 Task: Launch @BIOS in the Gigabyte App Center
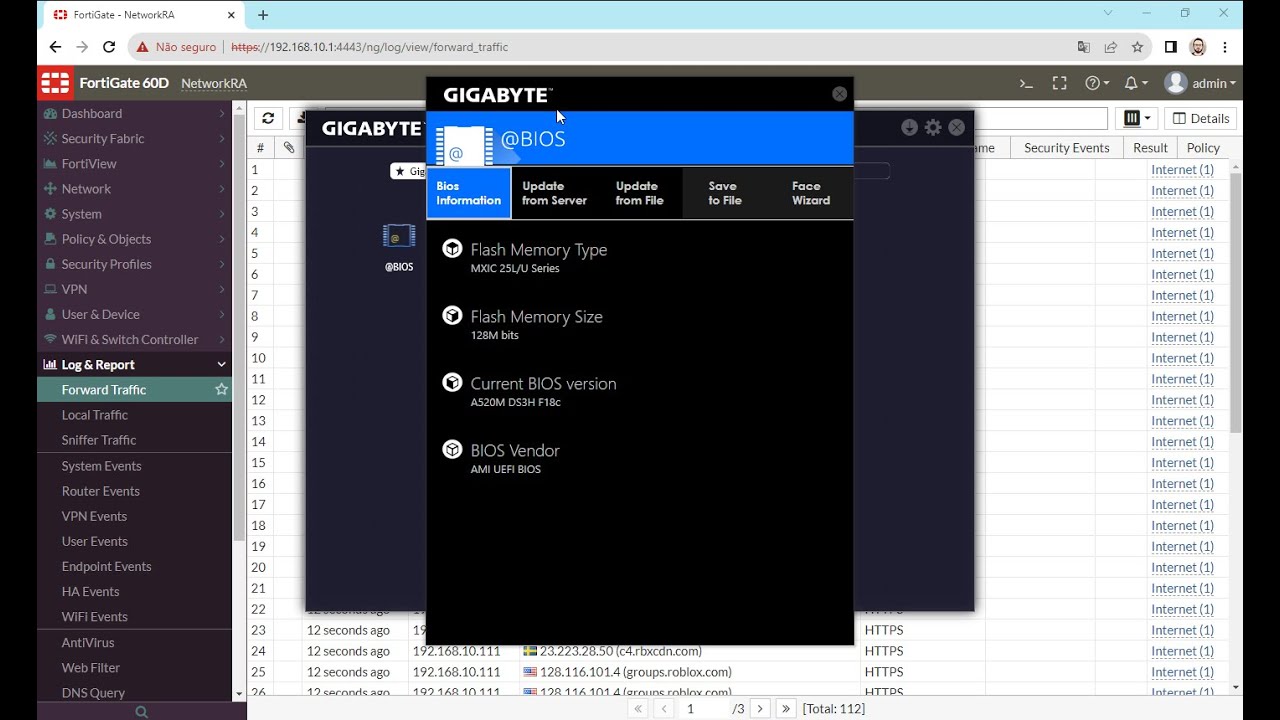pos(399,246)
